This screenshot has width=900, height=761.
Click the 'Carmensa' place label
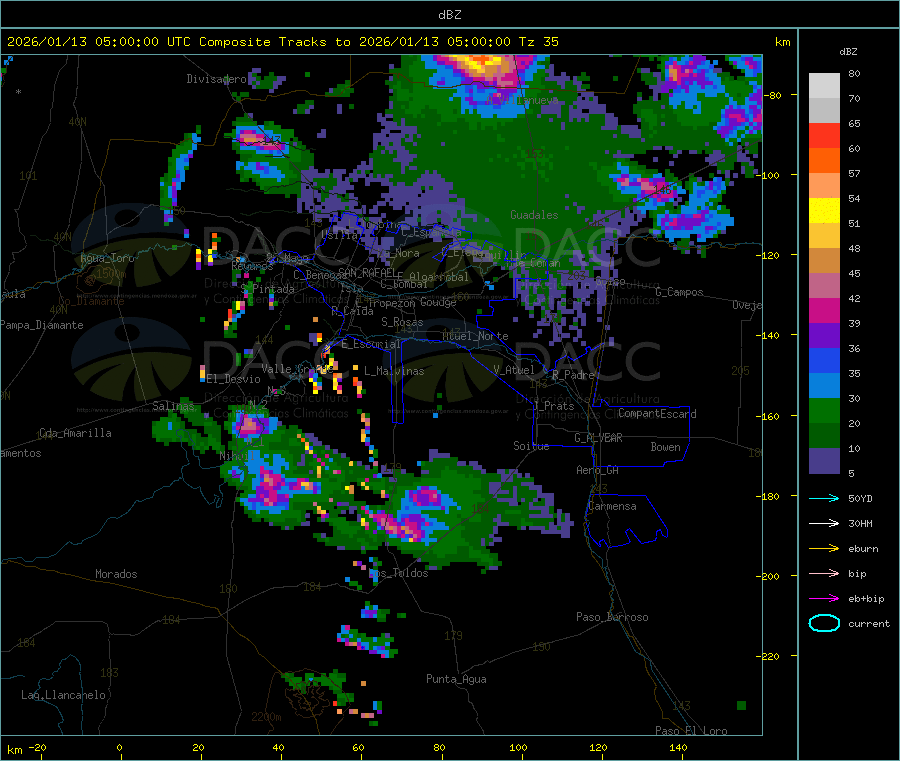click(x=612, y=506)
